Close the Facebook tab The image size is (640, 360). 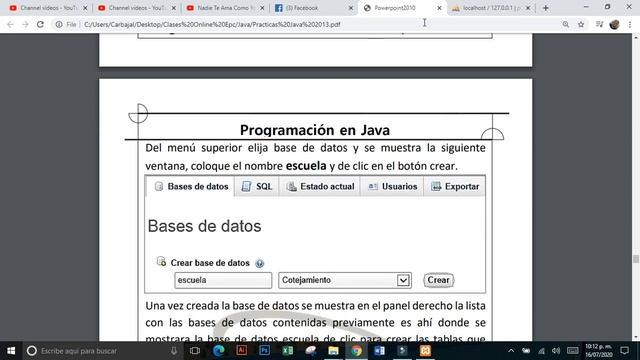pos(351,8)
